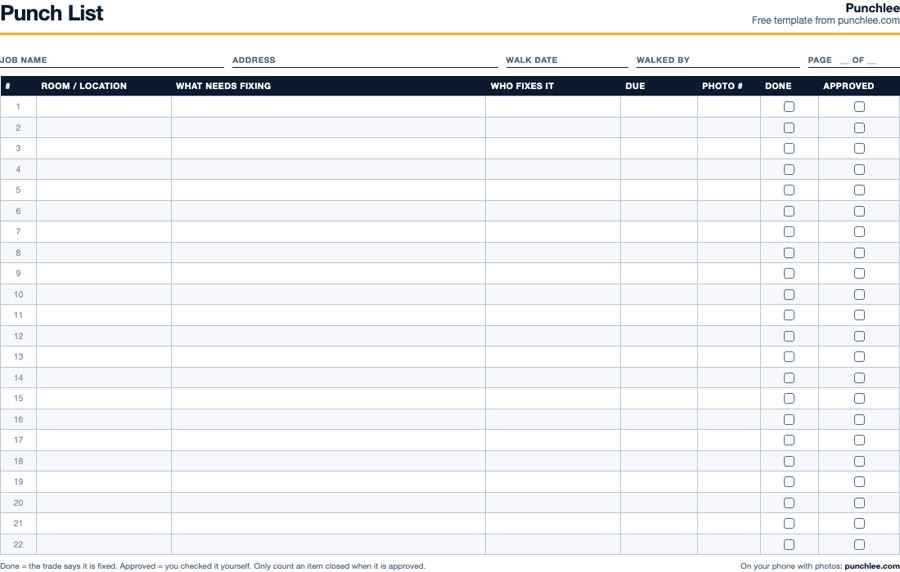Click the Address field line
The width and height of the screenshot is (900, 572).
[365, 61]
